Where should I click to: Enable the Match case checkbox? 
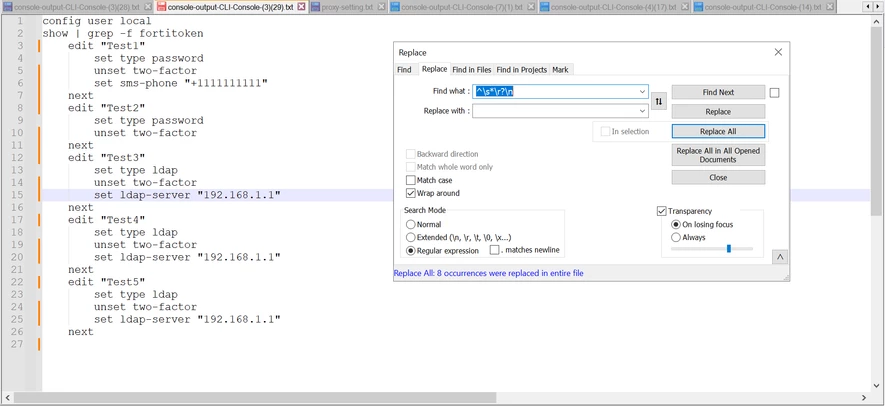[x=410, y=180]
